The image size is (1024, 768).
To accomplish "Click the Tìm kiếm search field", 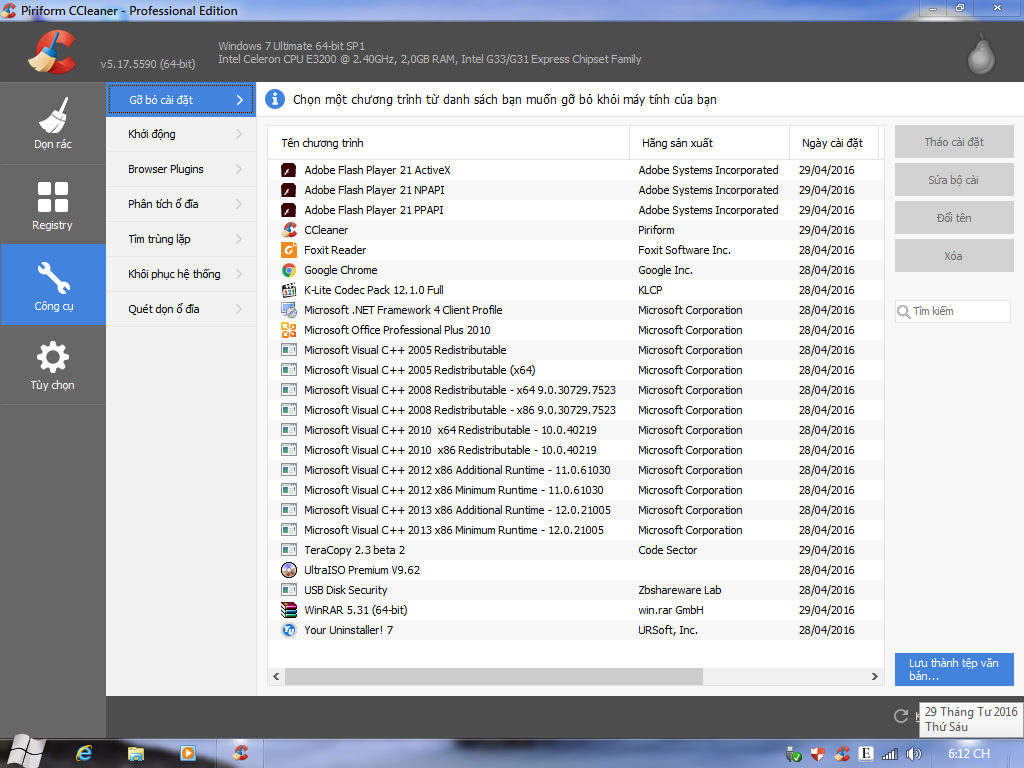I will pyautogui.click(x=953, y=312).
